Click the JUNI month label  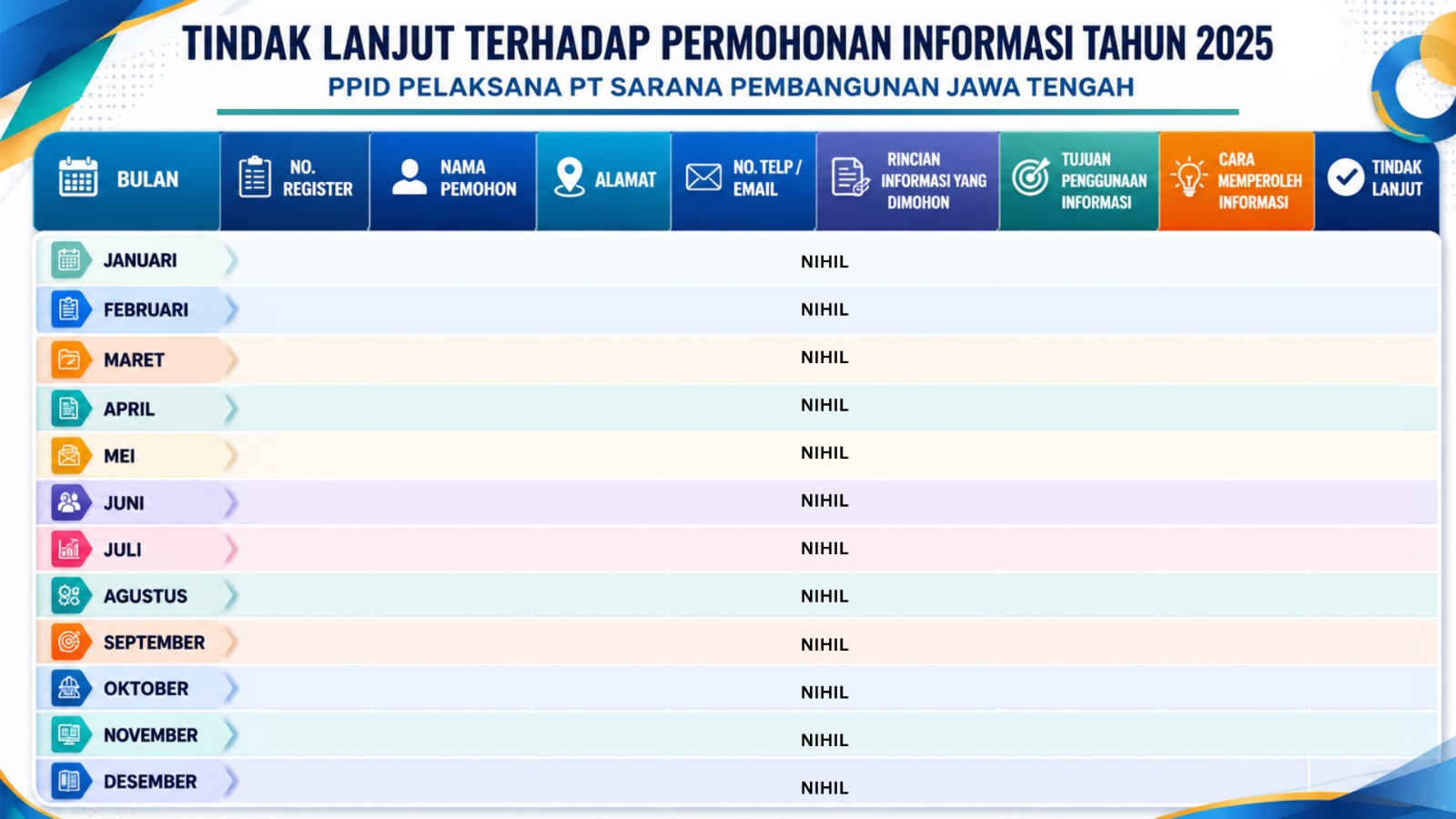click(124, 502)
